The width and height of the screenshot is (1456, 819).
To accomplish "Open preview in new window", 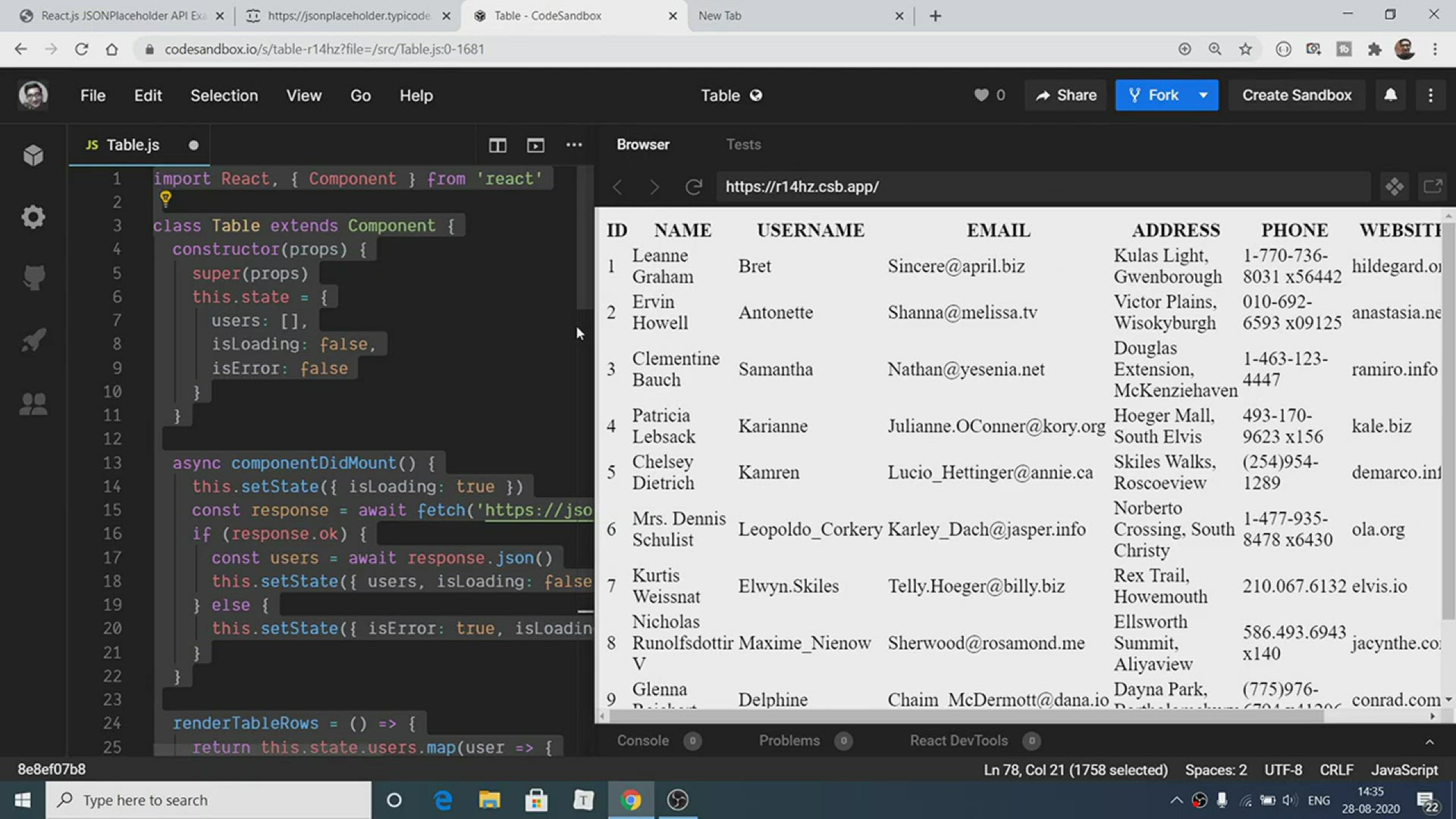I will [1432, 187].
